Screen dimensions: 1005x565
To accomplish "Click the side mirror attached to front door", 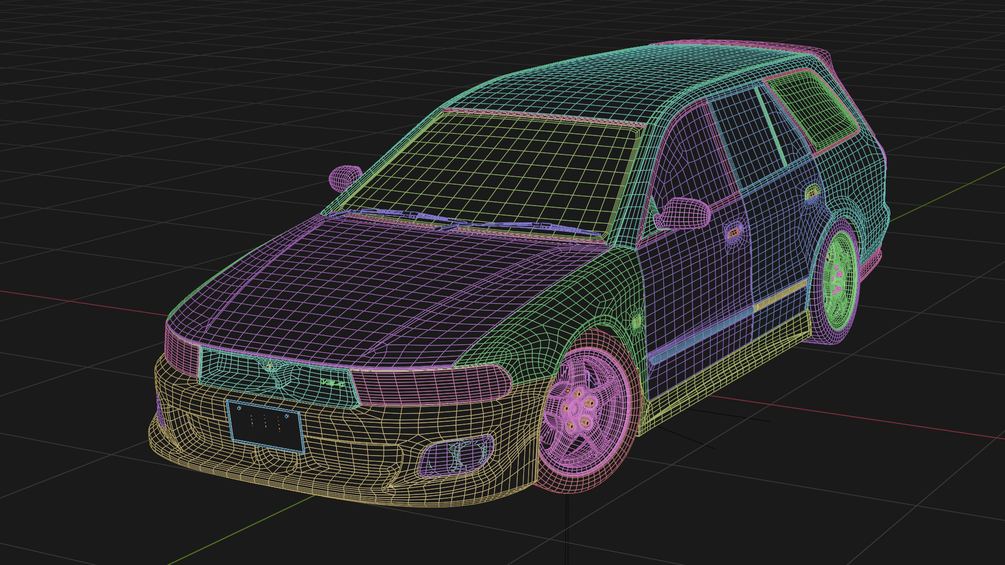I will 682,214.
